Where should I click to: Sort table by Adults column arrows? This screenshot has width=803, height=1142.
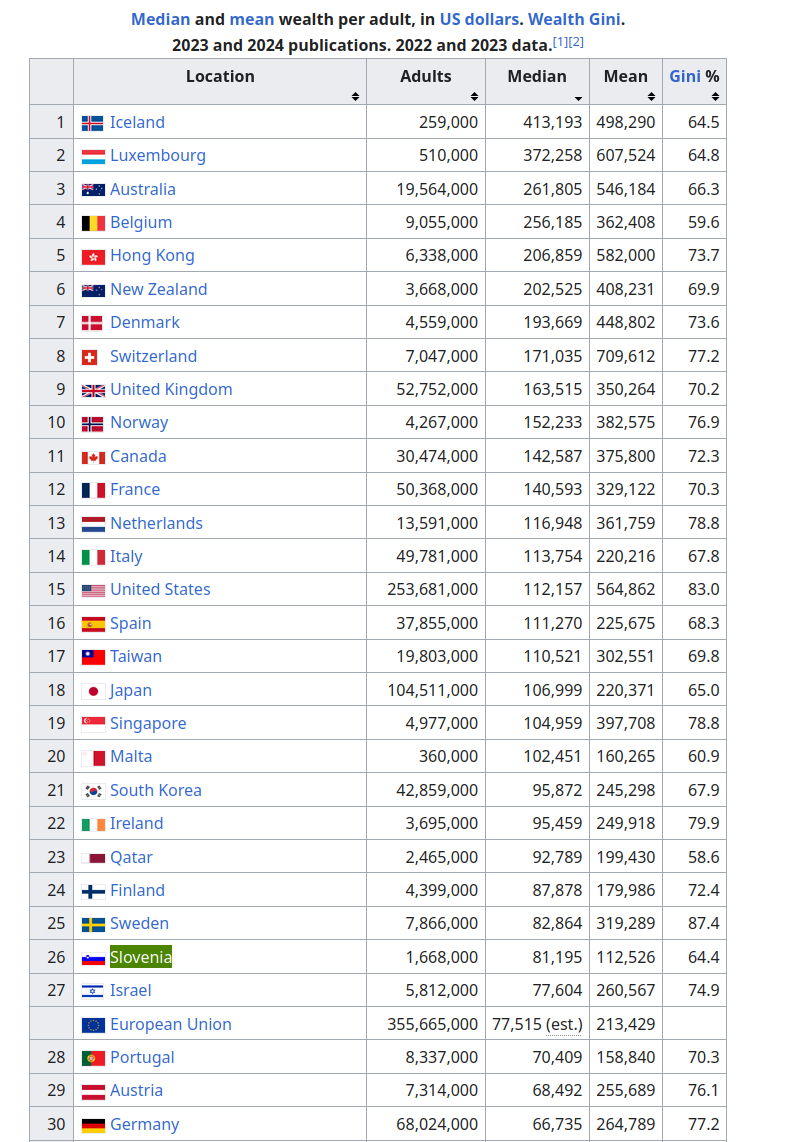point(474,96)
